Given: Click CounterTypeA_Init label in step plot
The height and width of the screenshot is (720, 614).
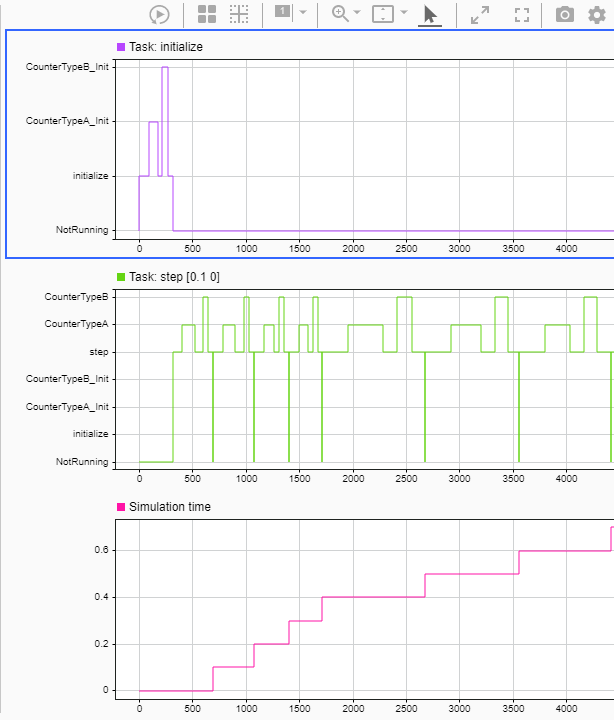Looking at the screenshot, I should (x=67, y=407).
